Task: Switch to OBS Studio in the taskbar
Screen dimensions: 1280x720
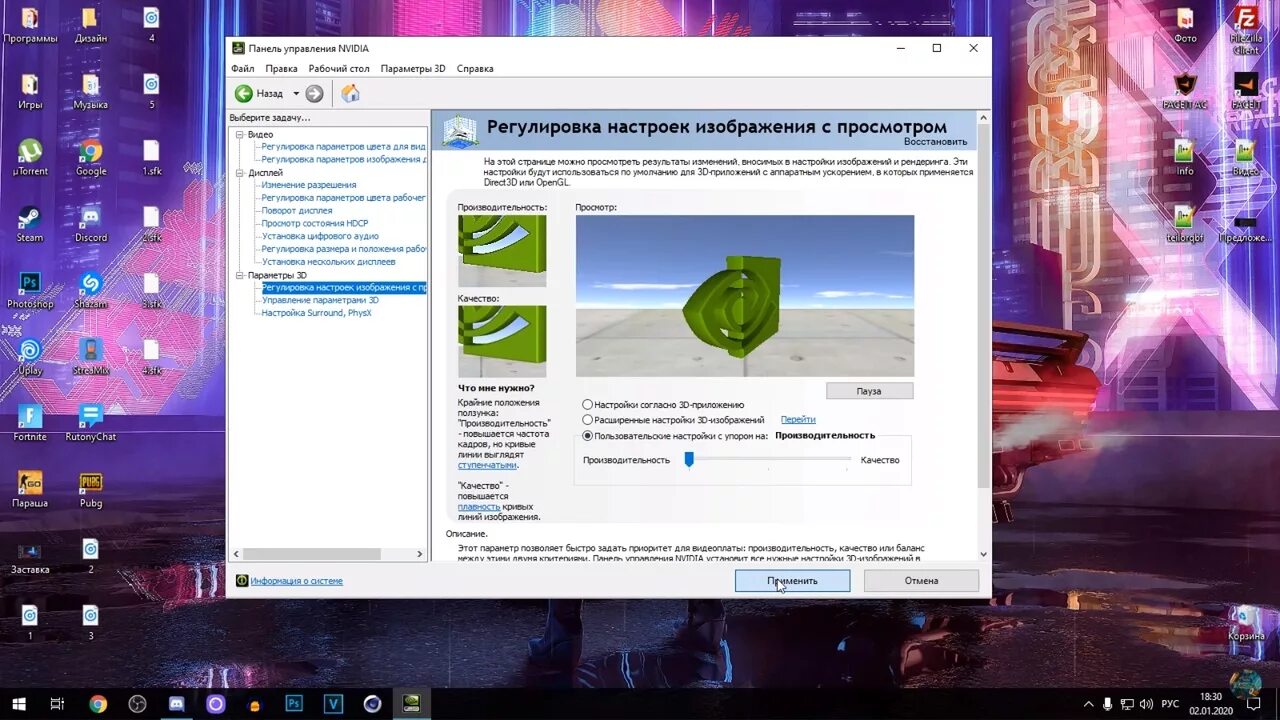Action: tap(137, 704)
